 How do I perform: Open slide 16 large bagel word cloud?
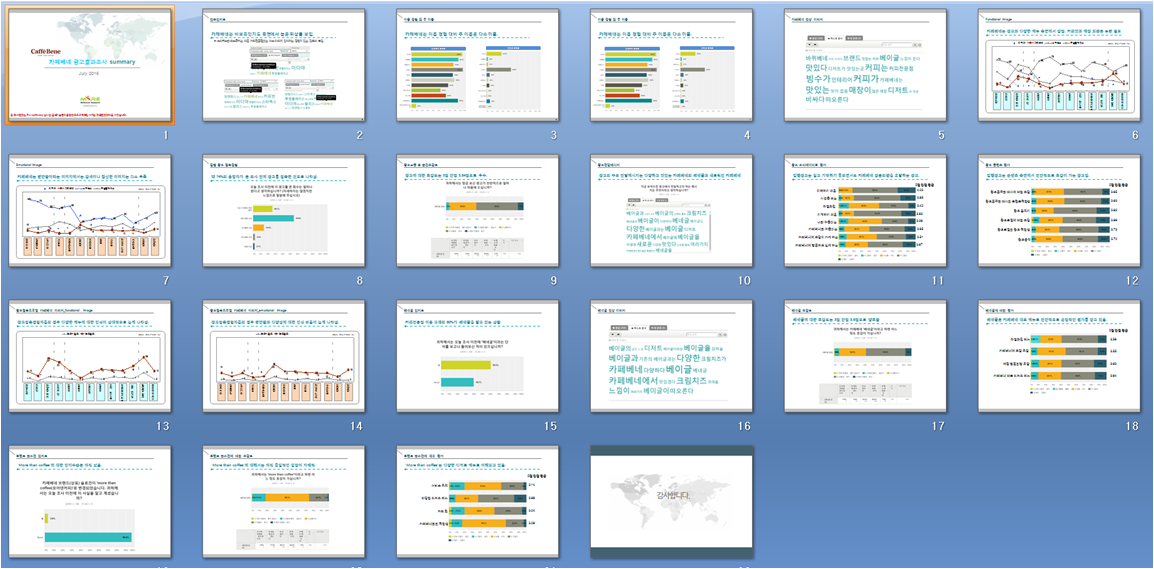tap(671, 356)
